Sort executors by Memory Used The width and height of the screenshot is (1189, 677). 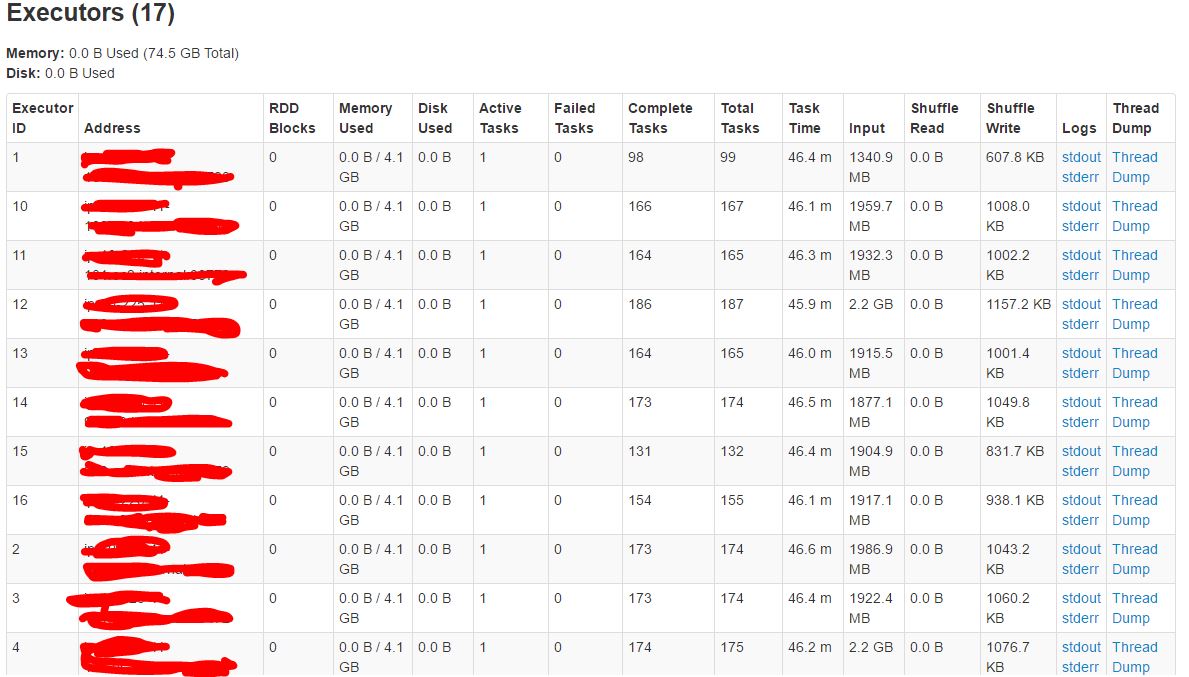(x=367, y=117)
